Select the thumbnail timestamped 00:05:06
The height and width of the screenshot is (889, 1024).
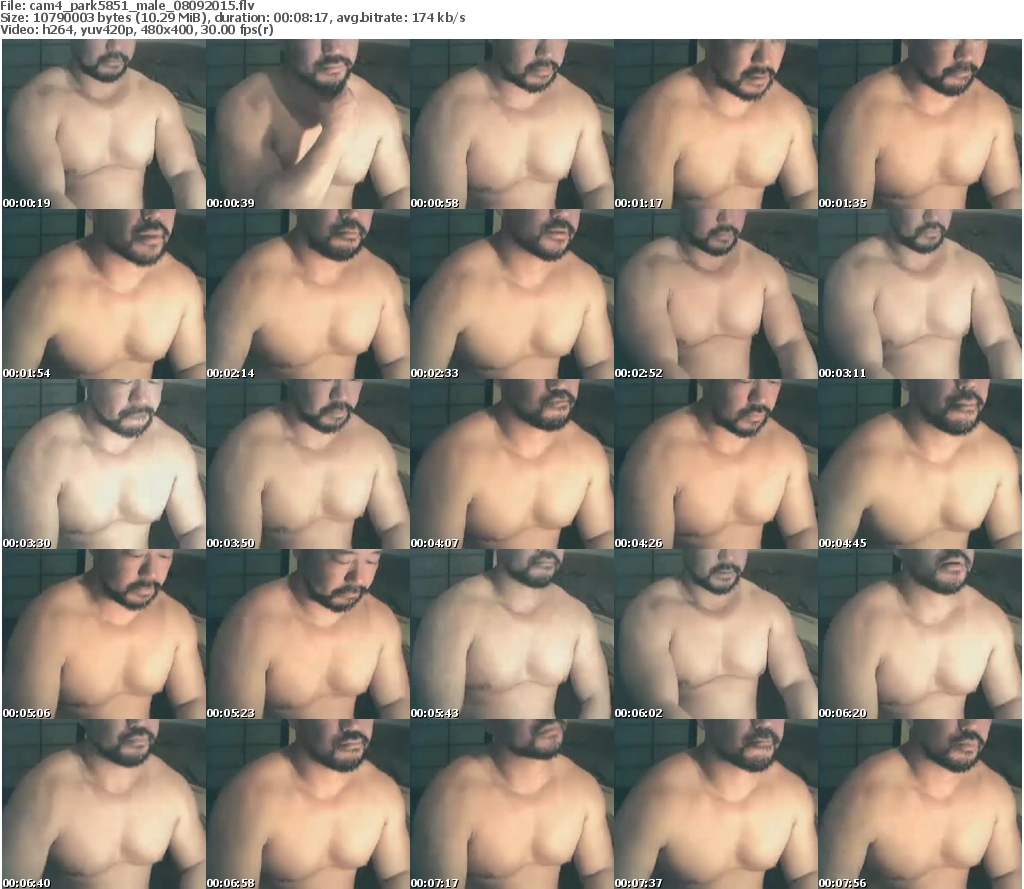(104, 634)
